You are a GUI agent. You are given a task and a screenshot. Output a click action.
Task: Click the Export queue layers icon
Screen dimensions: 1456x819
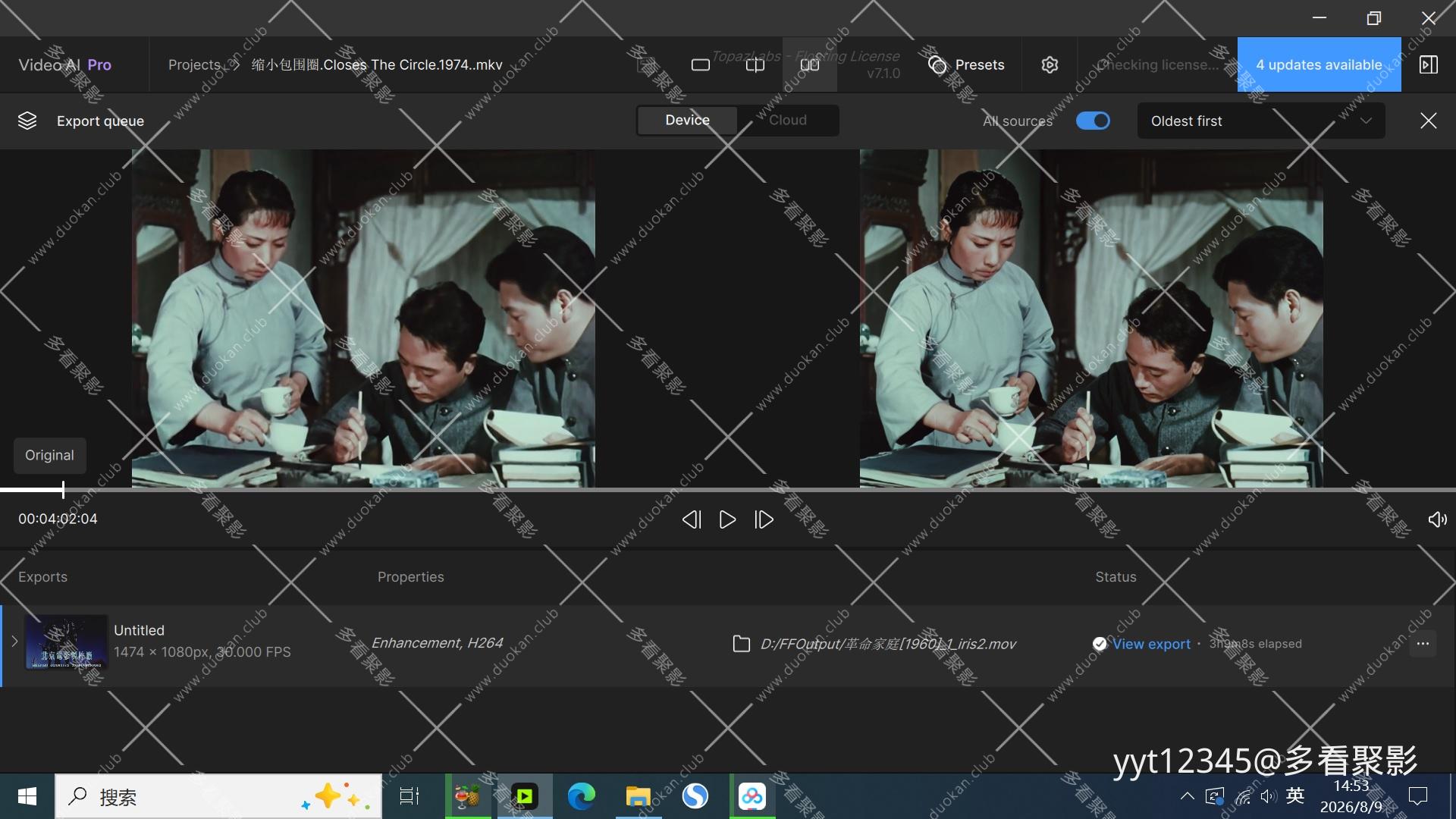(x=27, y=121)
